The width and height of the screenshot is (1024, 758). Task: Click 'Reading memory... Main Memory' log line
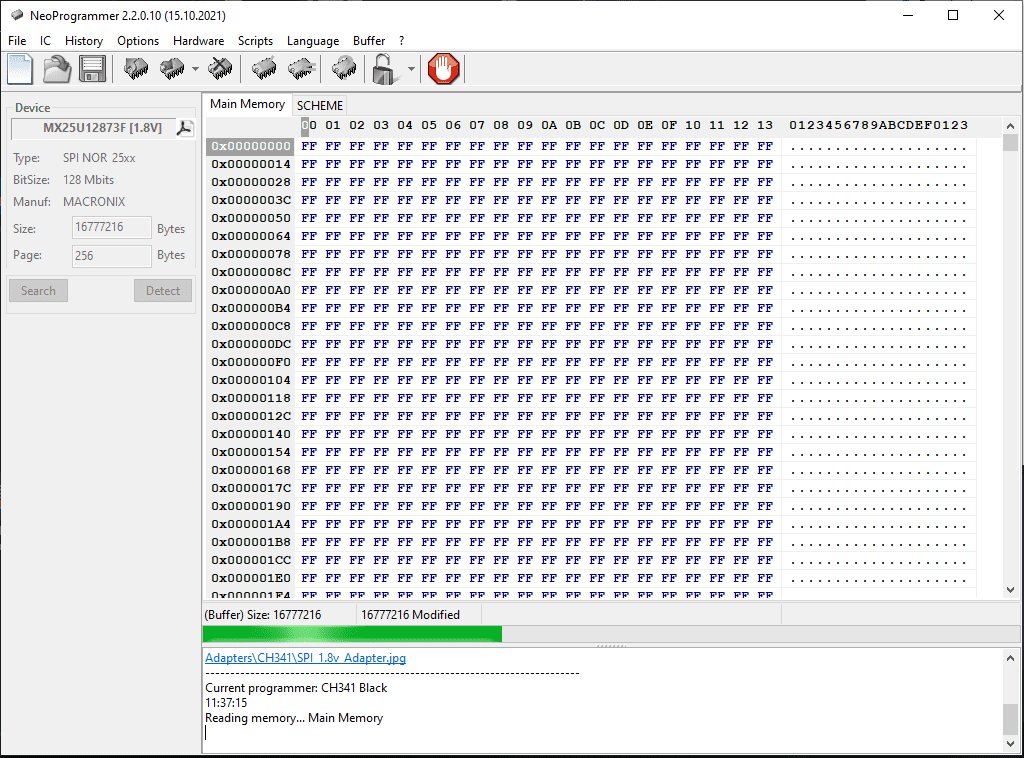(x=294, y=718)
